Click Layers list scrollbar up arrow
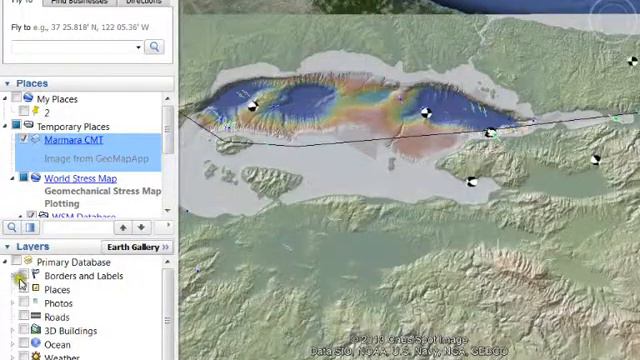Screen dimensions: 640x360 [x=167, y=262]
